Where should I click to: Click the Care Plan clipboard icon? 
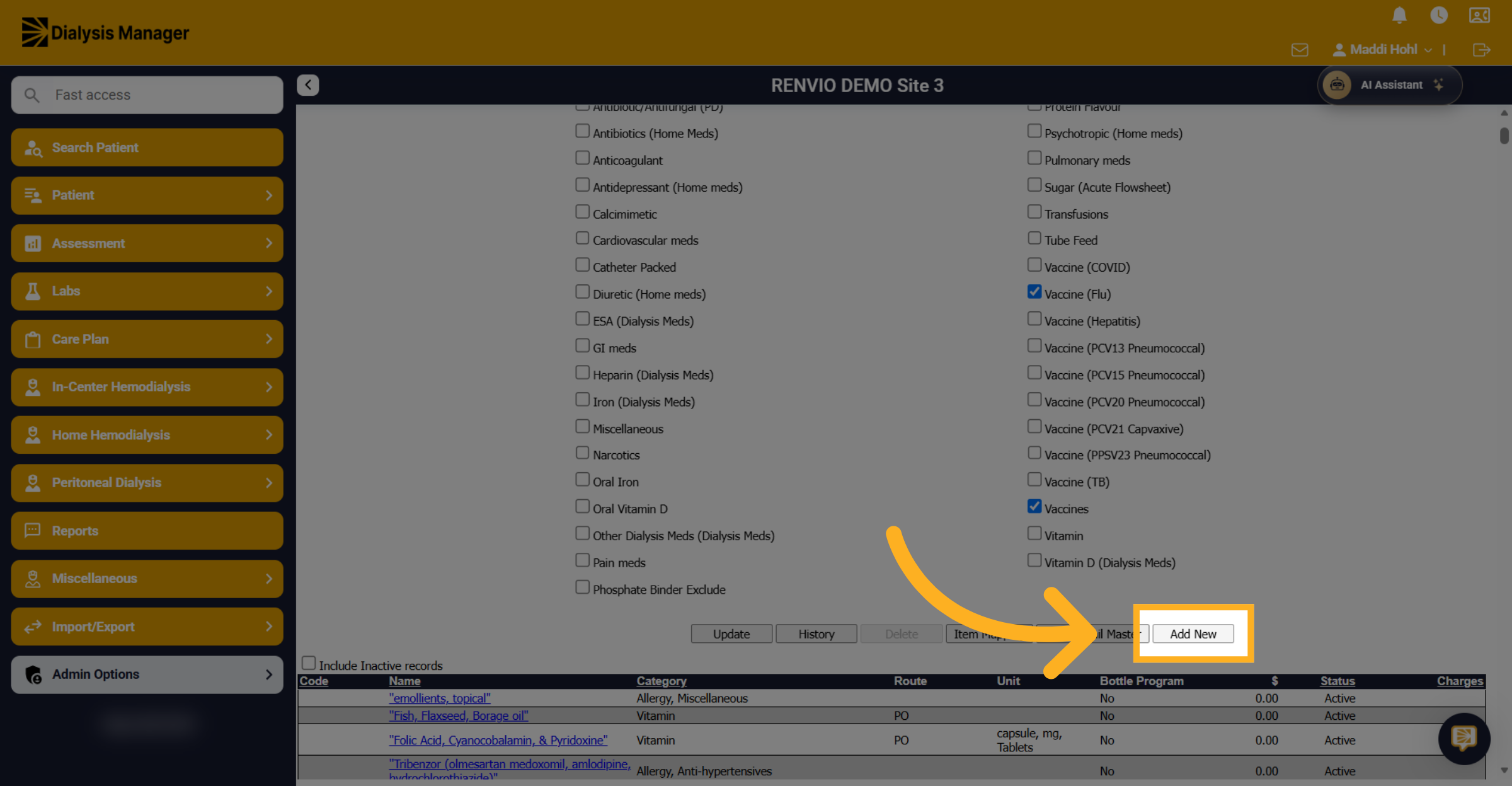tap(33, 339)
